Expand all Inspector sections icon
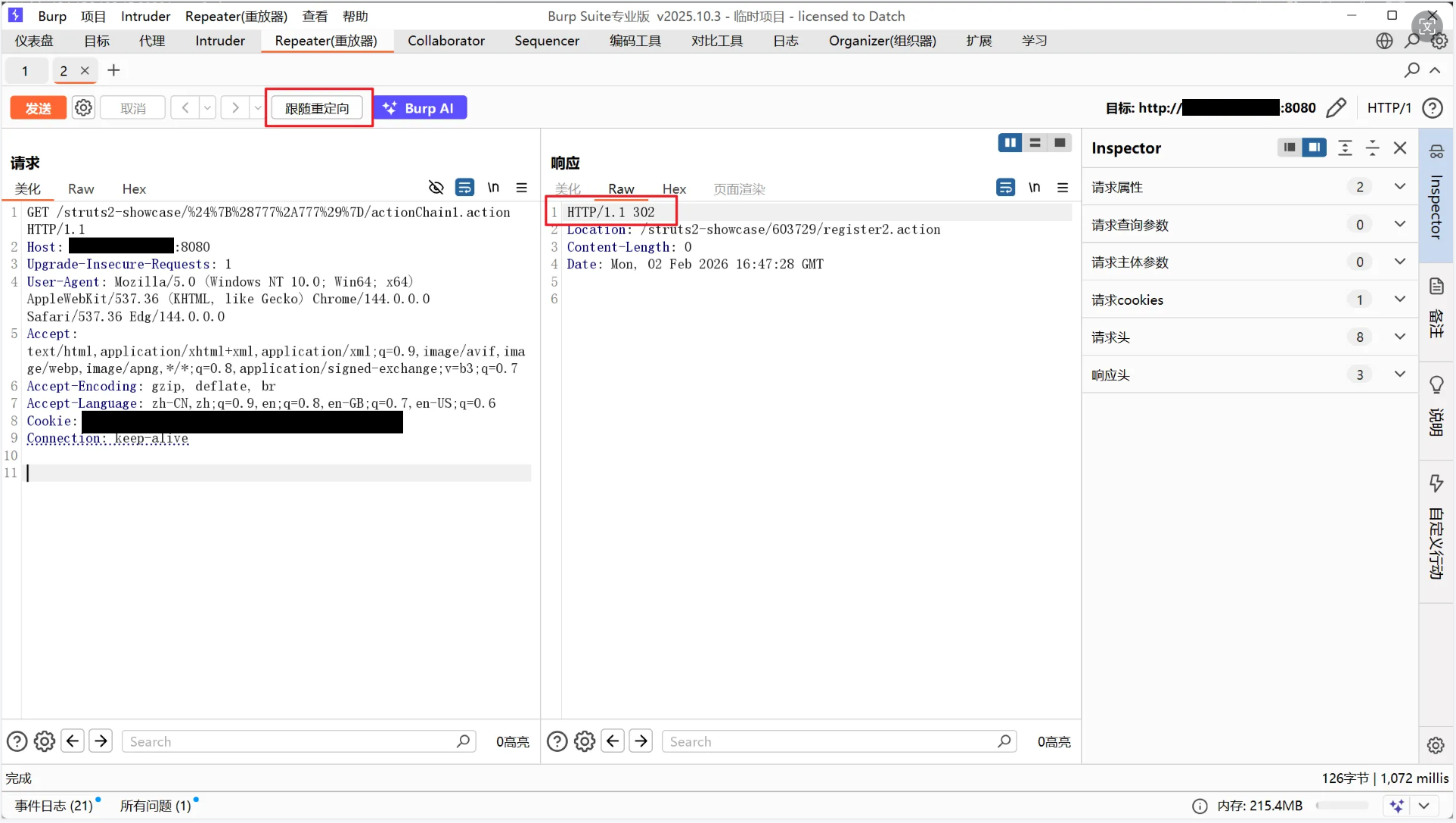This screenshot has height=823, width=1456. 1345,148
